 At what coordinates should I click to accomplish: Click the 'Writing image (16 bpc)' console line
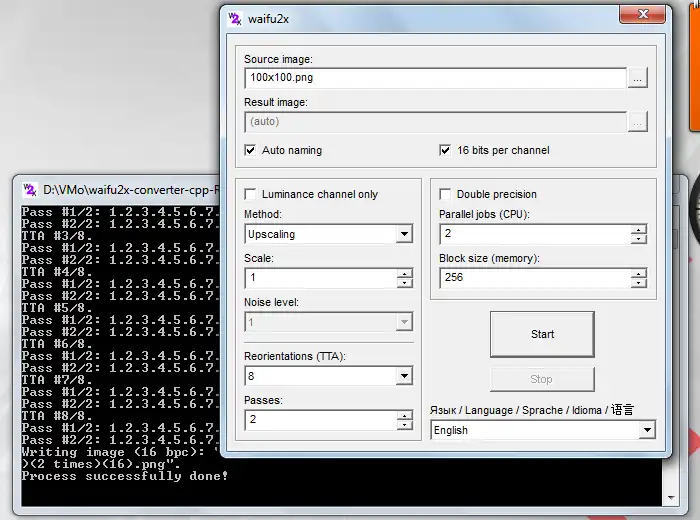tap(121, 452)
